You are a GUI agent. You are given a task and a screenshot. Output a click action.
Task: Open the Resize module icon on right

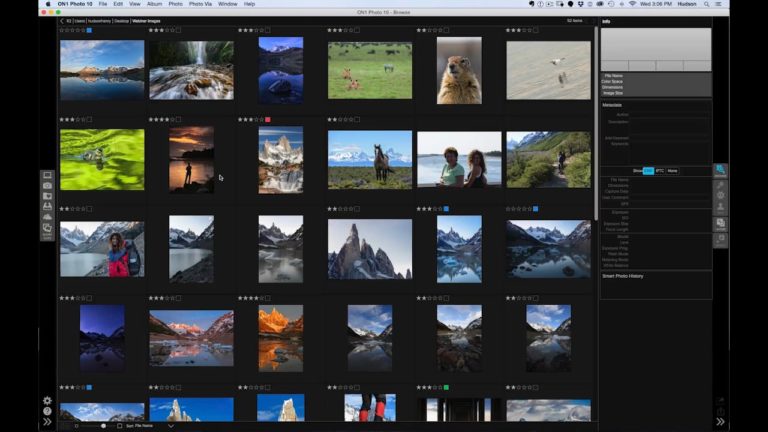720,240
